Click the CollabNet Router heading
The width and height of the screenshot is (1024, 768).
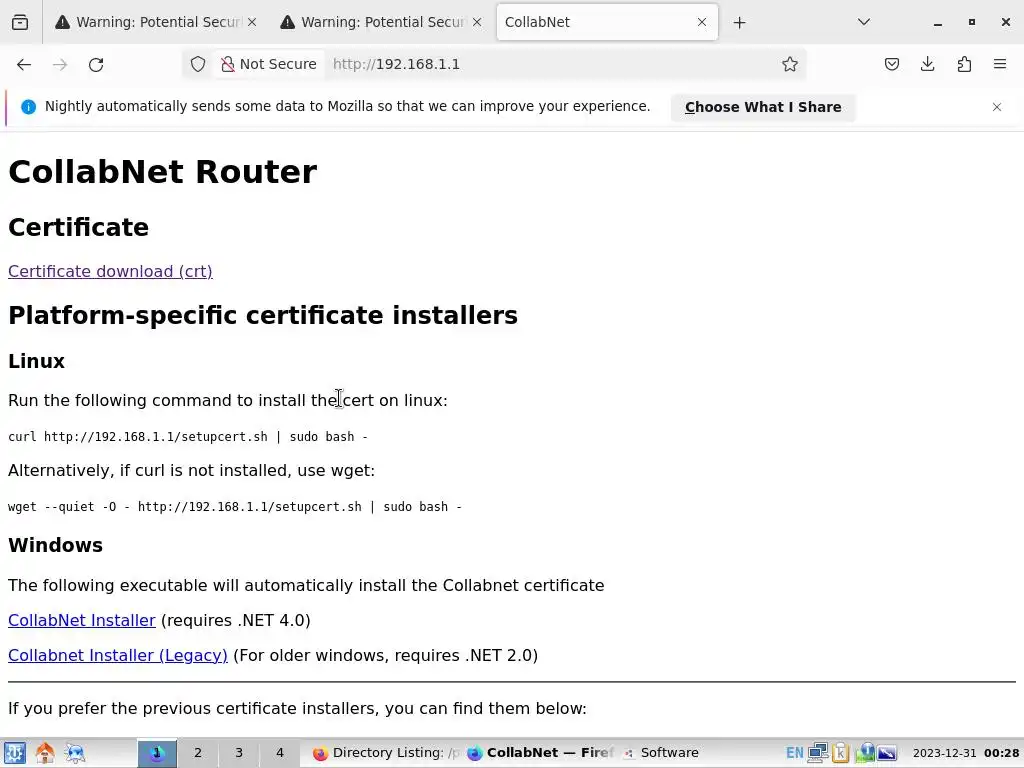click(x=163, y=172)
